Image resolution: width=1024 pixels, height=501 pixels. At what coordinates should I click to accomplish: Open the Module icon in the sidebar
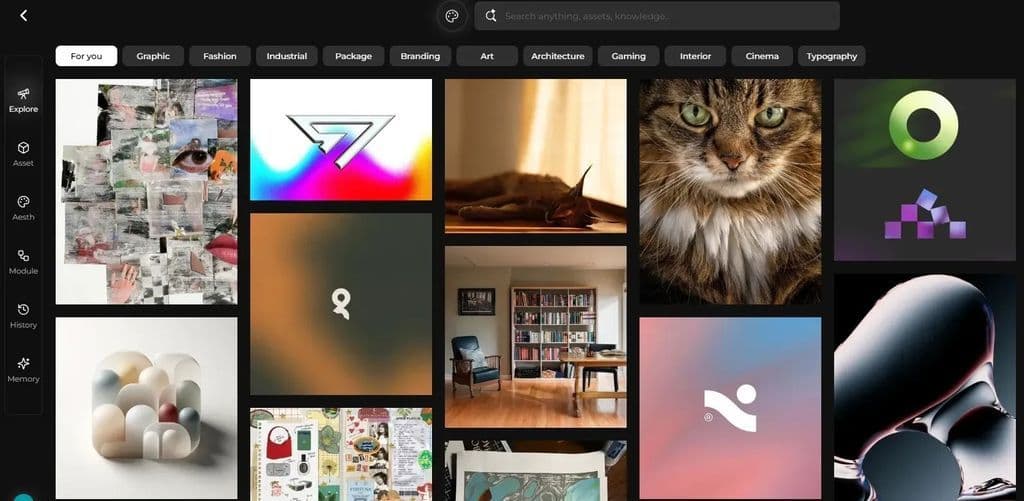(x=24, y=255)
